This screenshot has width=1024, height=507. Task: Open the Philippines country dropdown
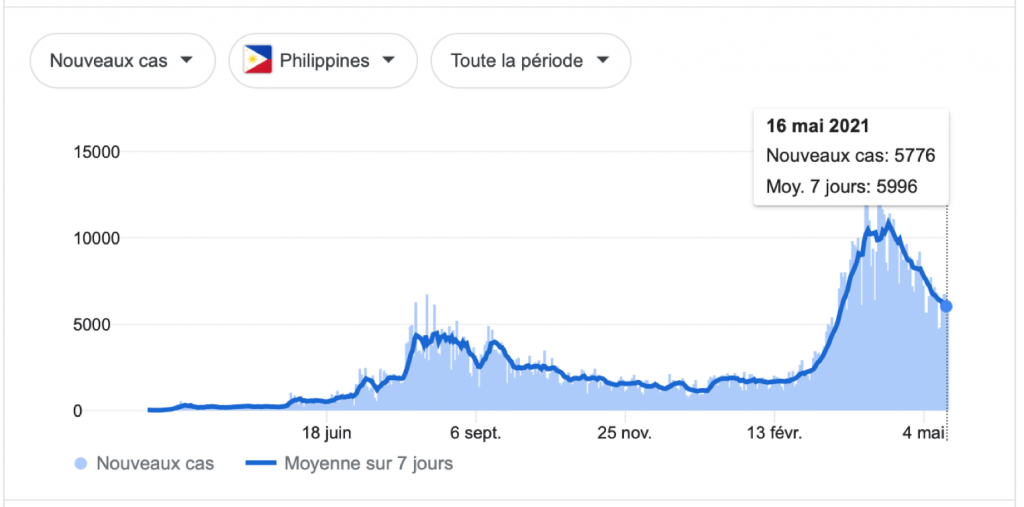323,61
